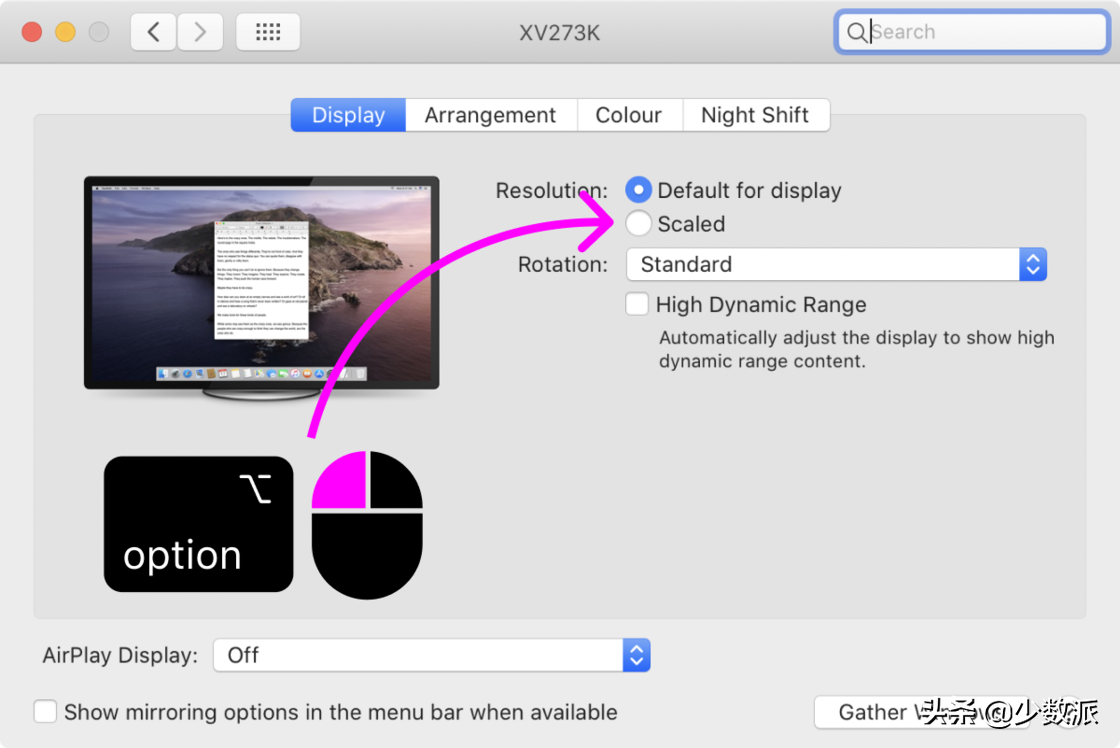Image resolution: width=1120 pixels, height=748 pixels.
Task: Open the Night Shift tab
Action: tap(755, 115)
